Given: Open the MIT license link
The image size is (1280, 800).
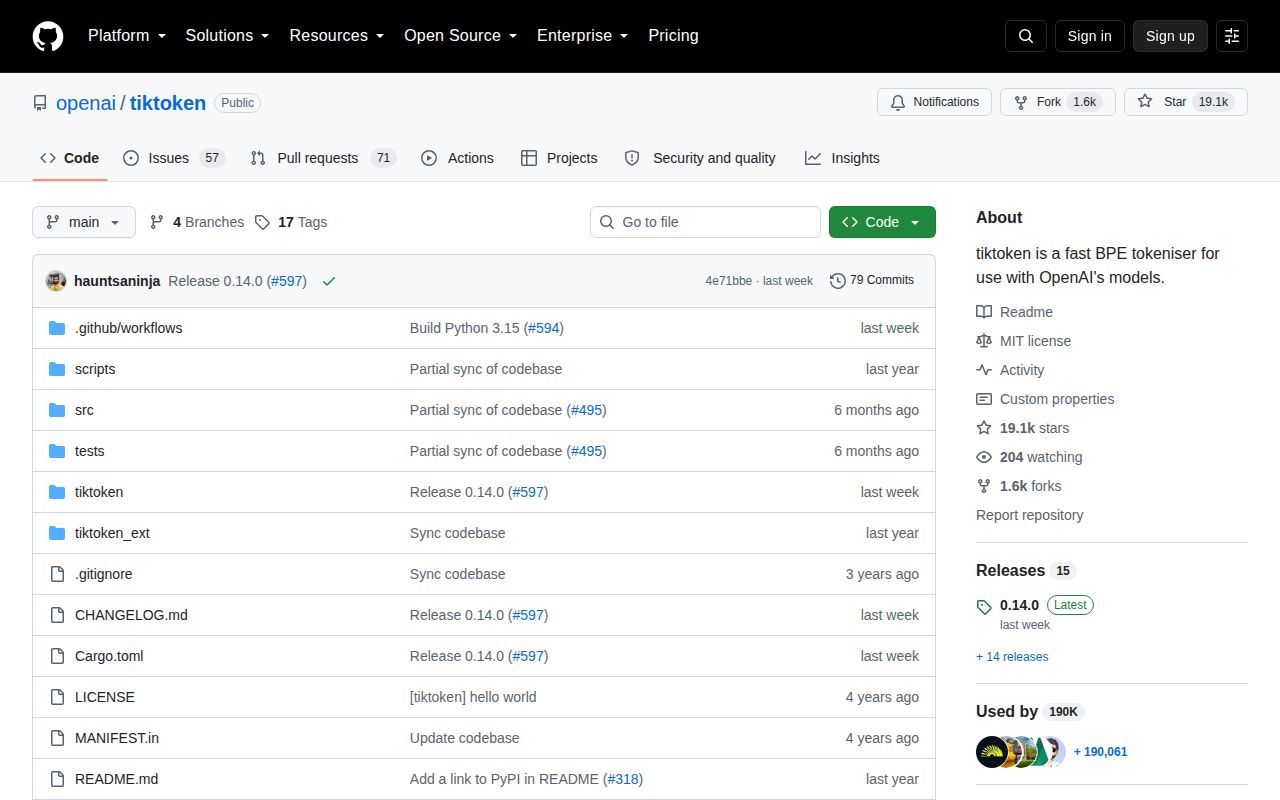Looking at the screenshot, I should pos(1023,341).
